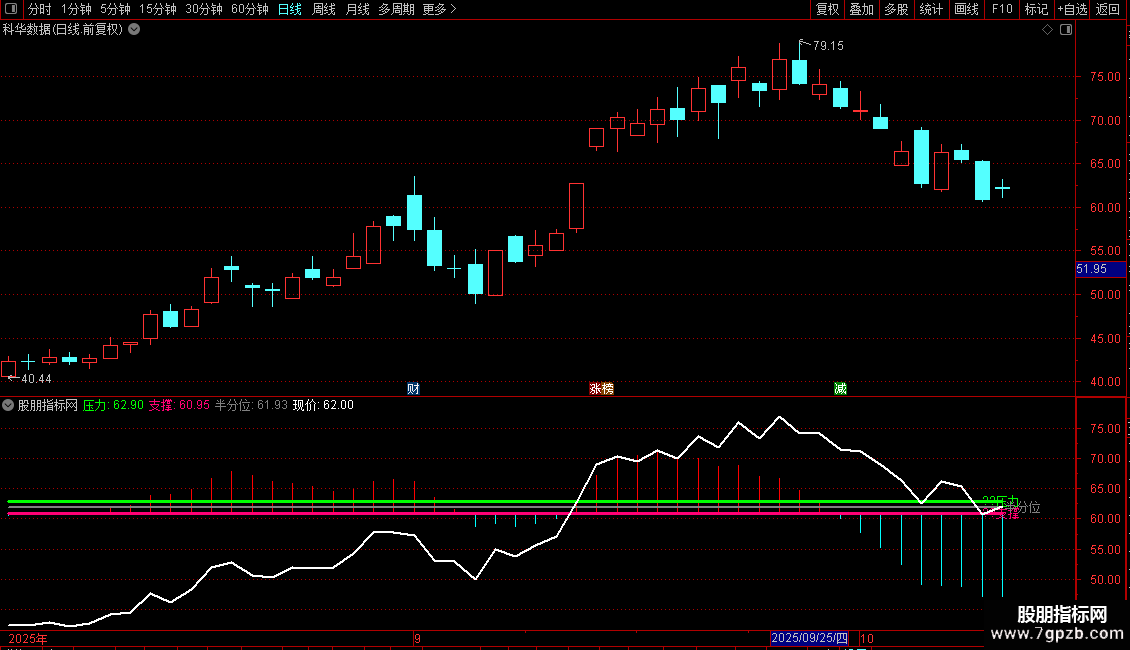Image resolution: width=1130 pixels, height=650 pixels.
Task: Click the 79.15 high price label
Action: pyautogui.click(x=828, y=46)
